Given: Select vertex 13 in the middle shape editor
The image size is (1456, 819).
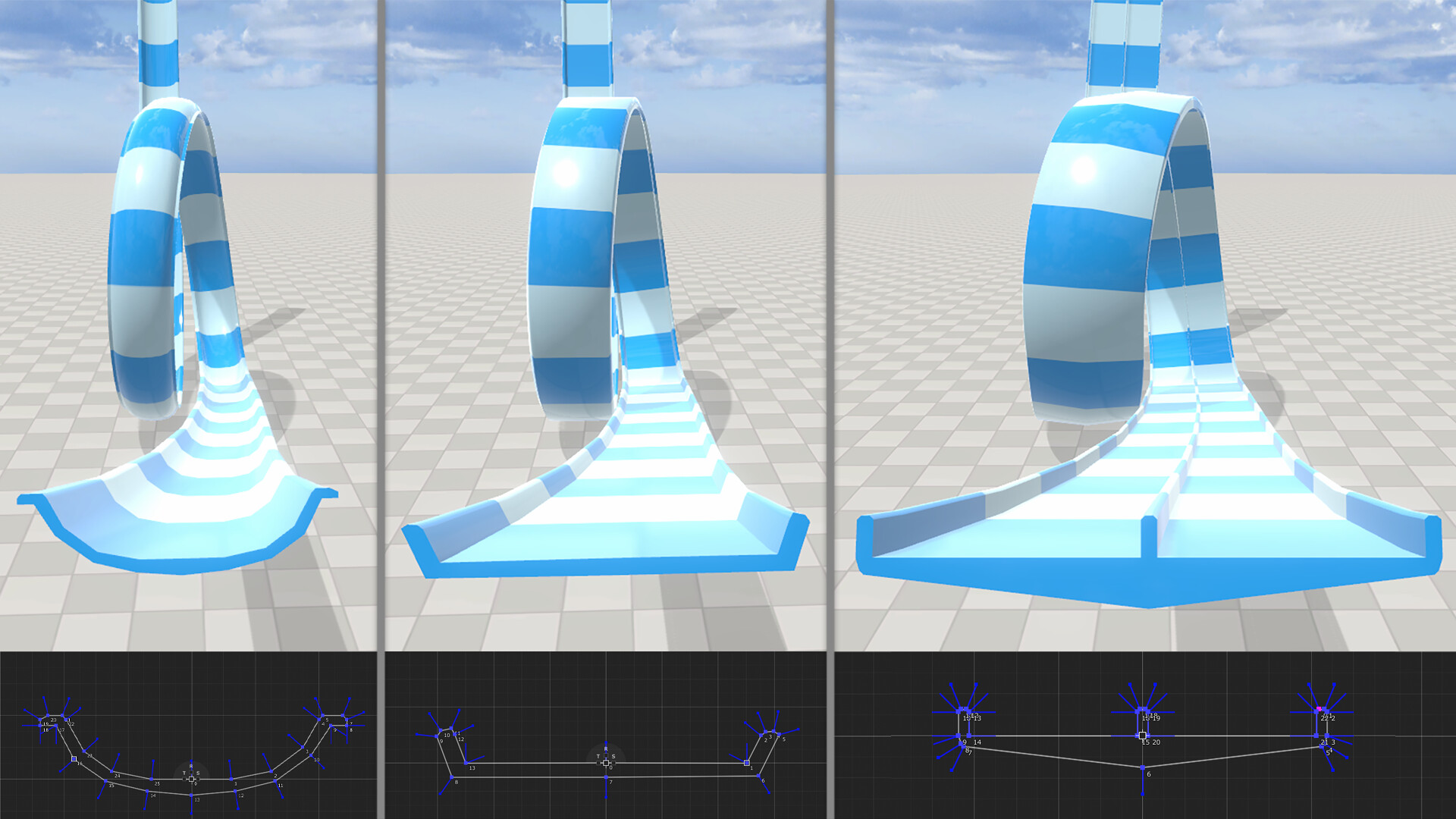Looking at the screenshot, I should click(466, 763).
